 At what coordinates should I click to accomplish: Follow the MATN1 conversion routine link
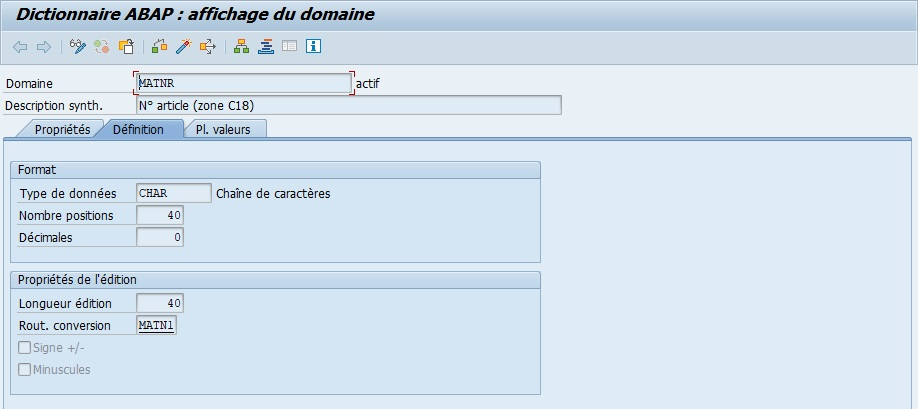[x=155, y=326]
